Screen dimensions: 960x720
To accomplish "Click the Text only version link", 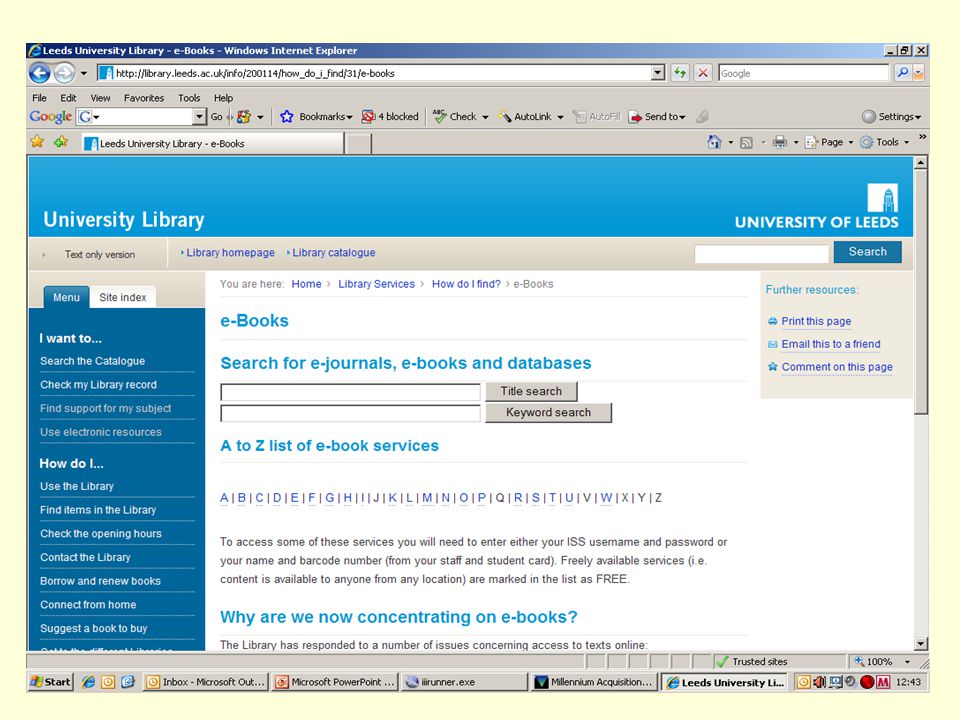I will click(x=100, y=255).
